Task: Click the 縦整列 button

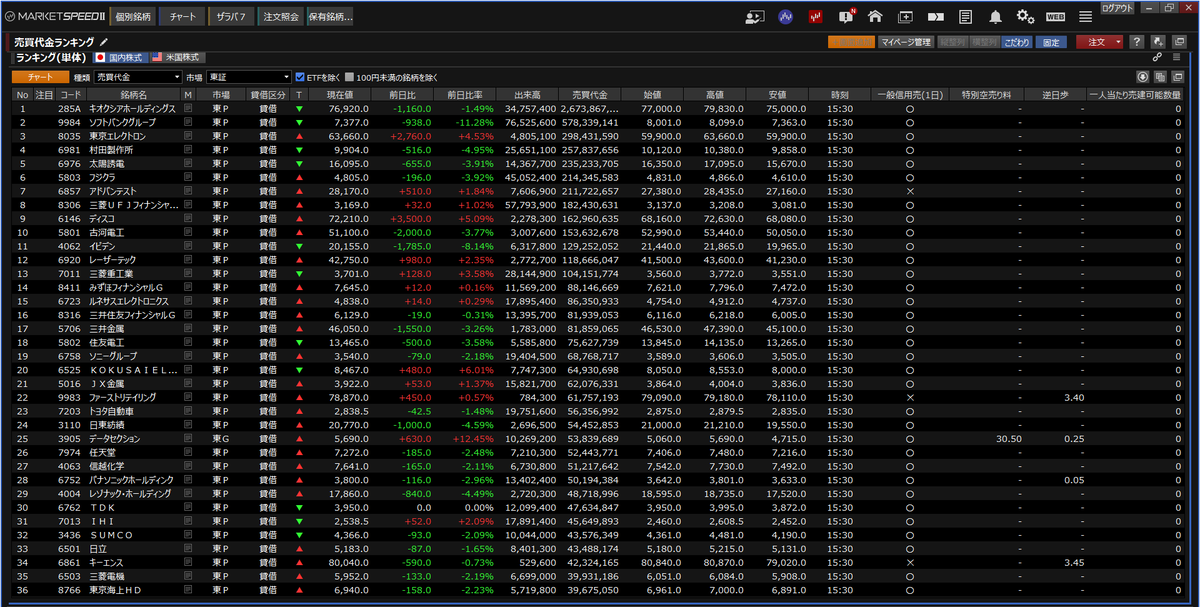Action: 952,42
